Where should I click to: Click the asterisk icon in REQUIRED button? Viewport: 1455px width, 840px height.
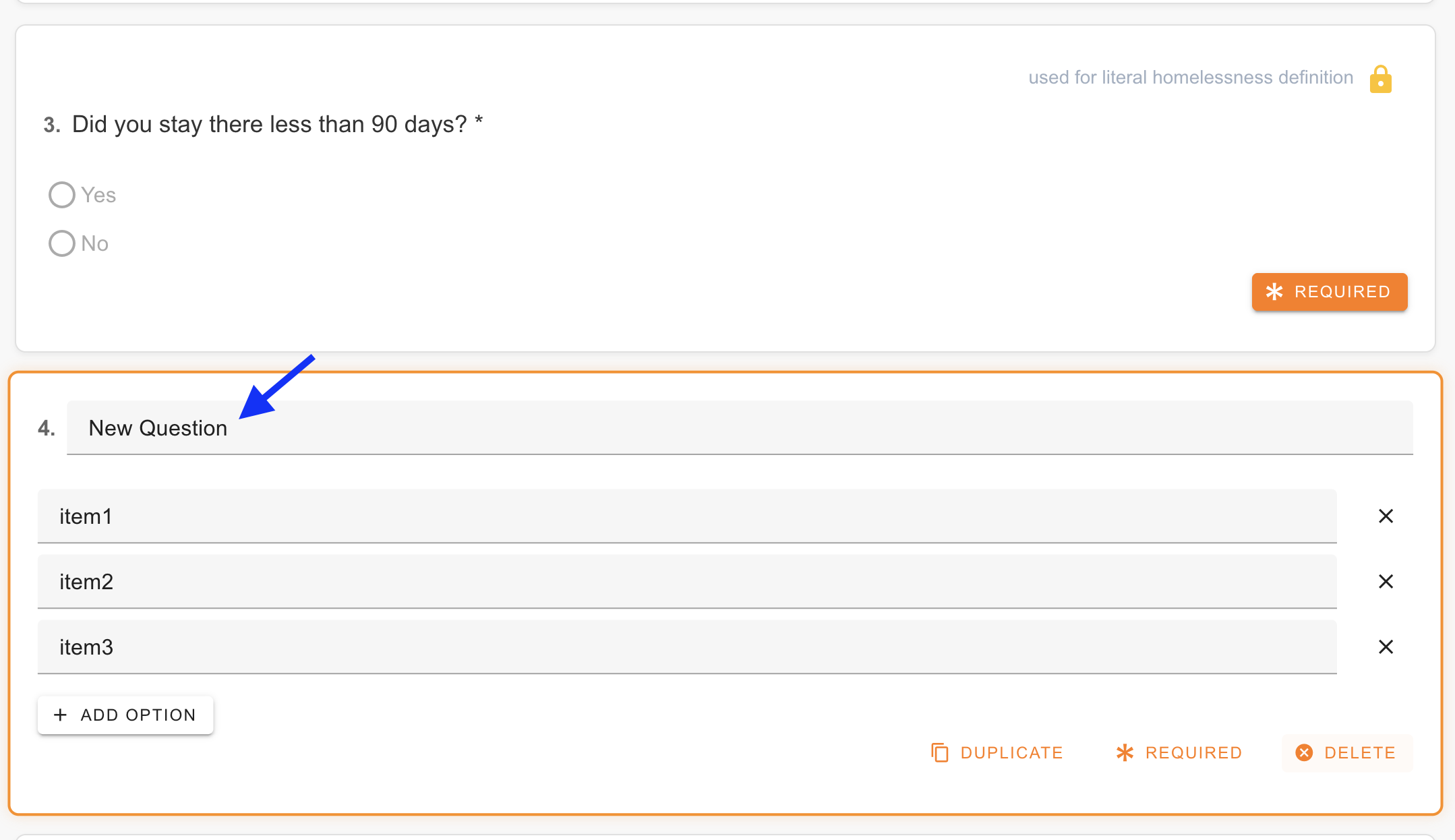1125,752
